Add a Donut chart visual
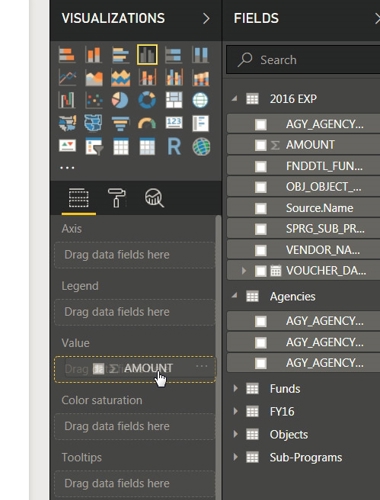Viewport: 380px width, 500px height. 147,100
